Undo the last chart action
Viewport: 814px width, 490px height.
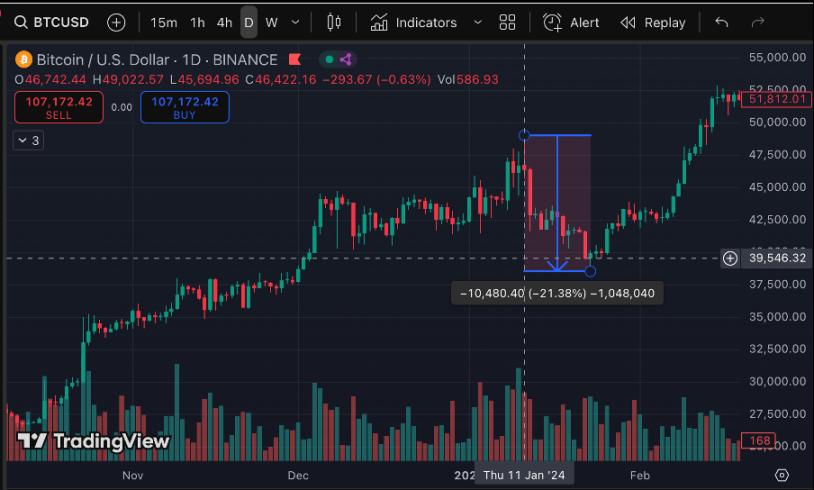[x=722, y=22]
